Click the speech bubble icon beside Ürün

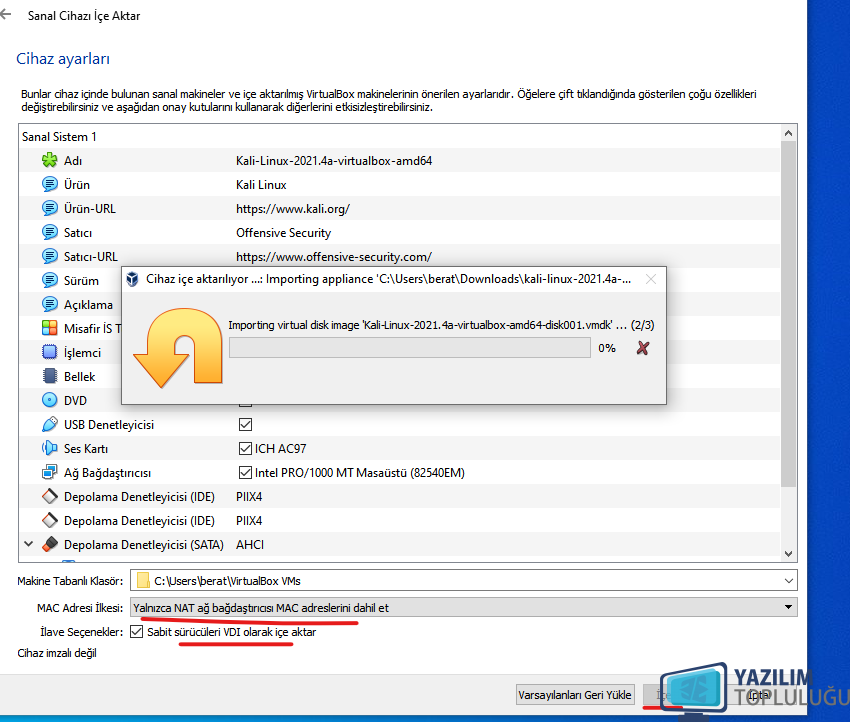tap(49, 184)
